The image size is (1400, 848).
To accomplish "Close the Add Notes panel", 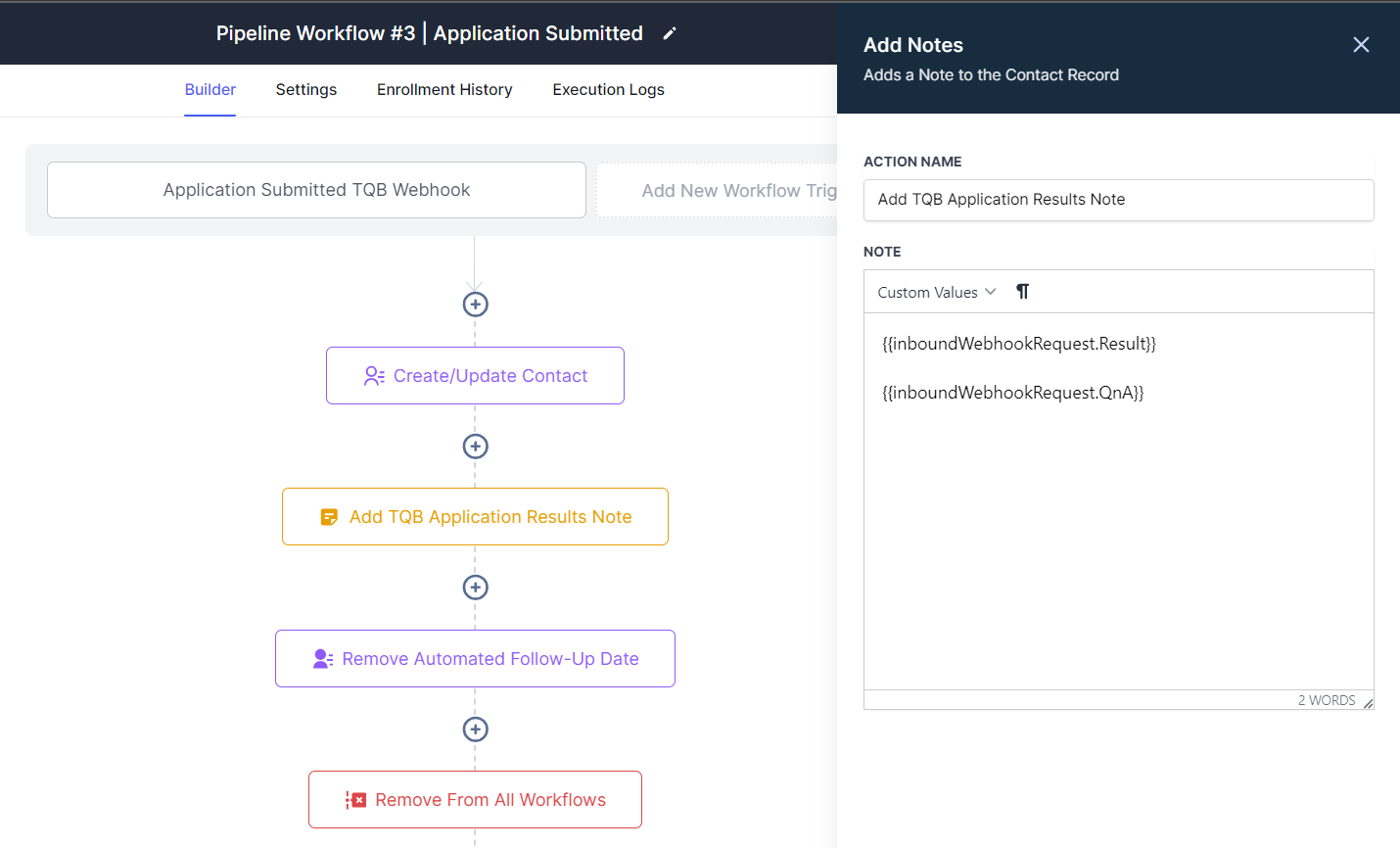I will pos(1361,44).
